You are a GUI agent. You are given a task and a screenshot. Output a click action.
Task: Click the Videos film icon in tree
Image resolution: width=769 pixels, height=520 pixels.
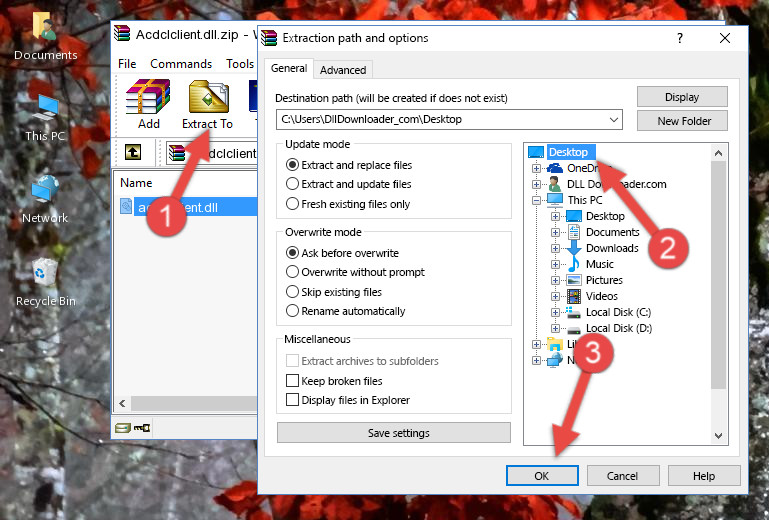[574, 296]
